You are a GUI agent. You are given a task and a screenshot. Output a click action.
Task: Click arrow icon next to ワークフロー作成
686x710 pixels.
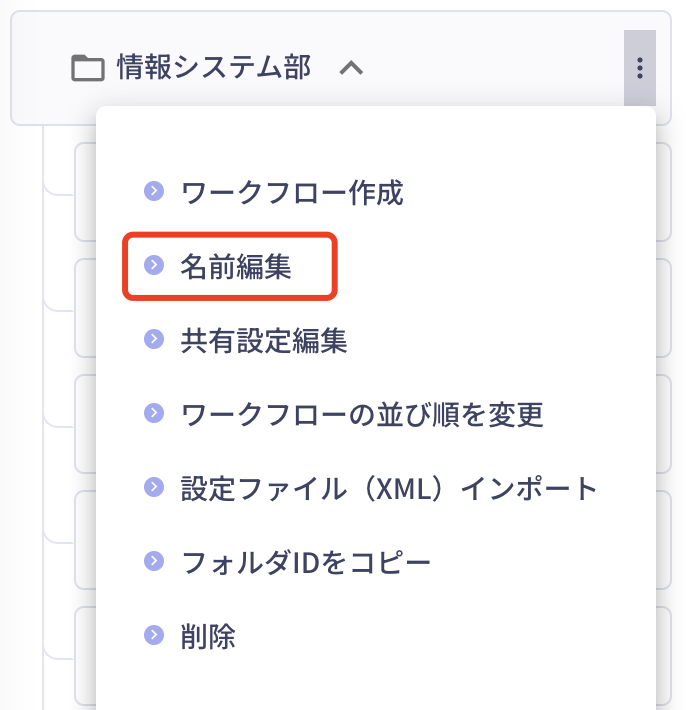[x=154, y=191]
